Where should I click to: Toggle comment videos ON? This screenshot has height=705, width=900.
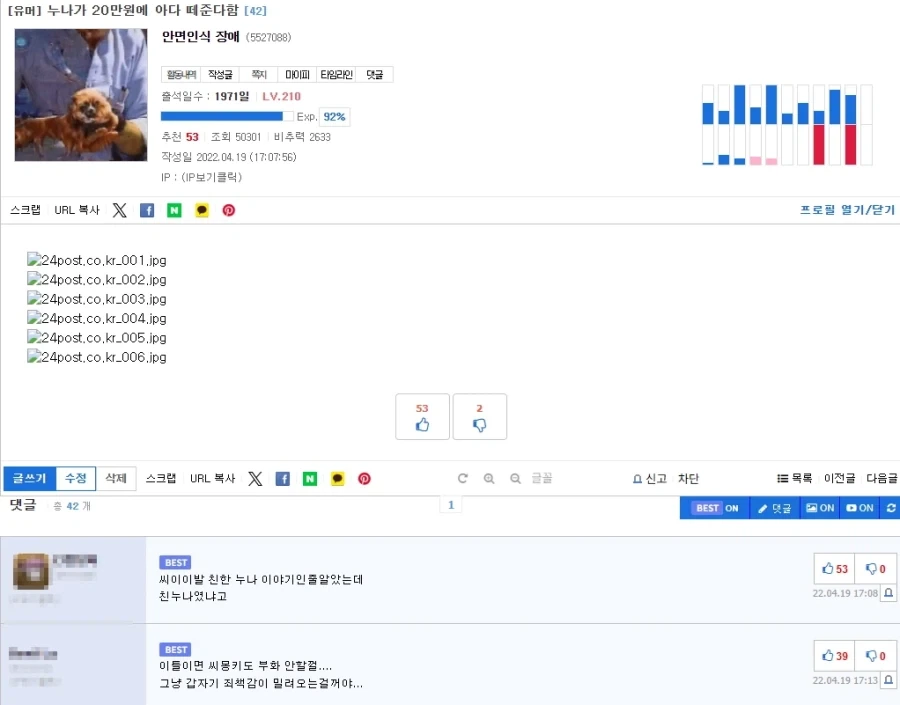(x=859, y=508)
